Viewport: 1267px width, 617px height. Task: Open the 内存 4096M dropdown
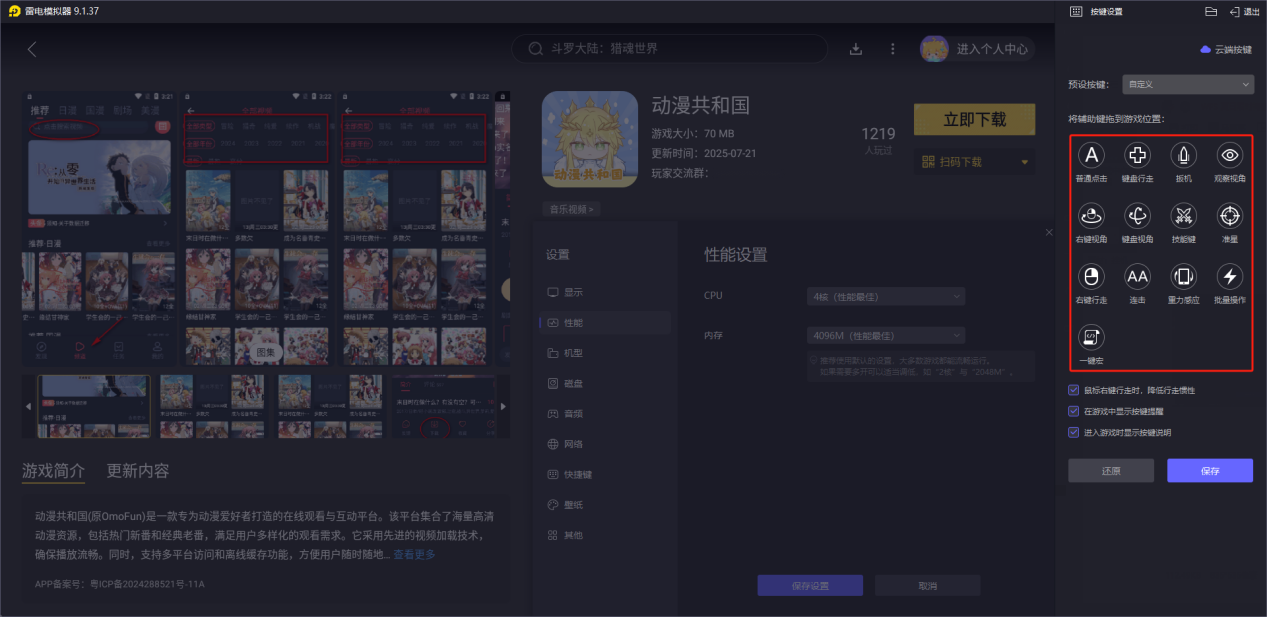(x=886, y=335)
